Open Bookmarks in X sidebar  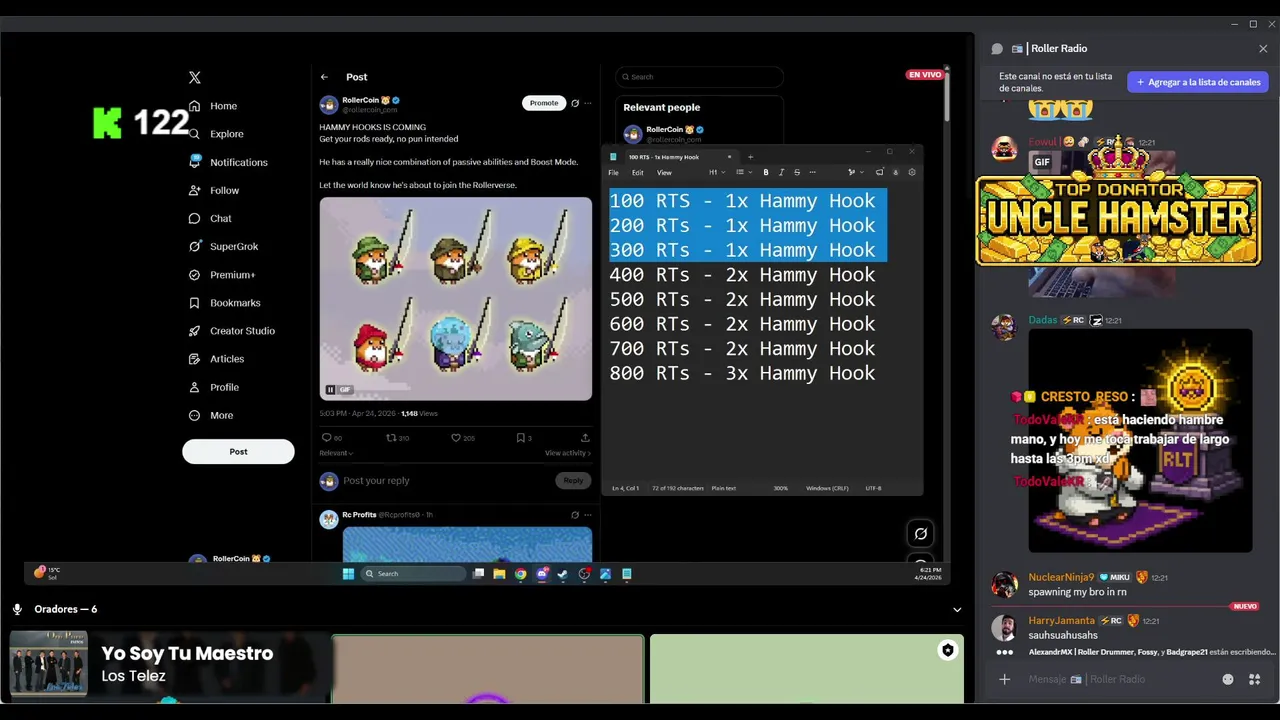coord(224,303)
